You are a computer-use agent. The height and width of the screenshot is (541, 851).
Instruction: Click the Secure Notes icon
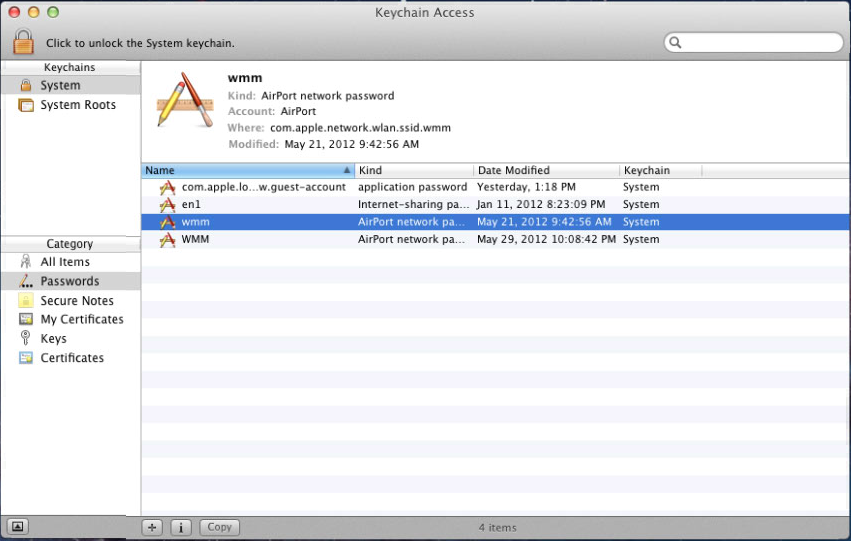click(26, 301)
